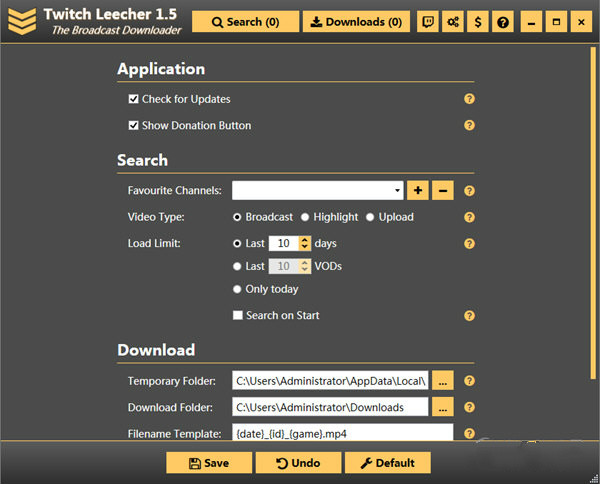Add a favourite channel with plus button
This screenshot has width=600, height=484.
(x=418, y=191)
